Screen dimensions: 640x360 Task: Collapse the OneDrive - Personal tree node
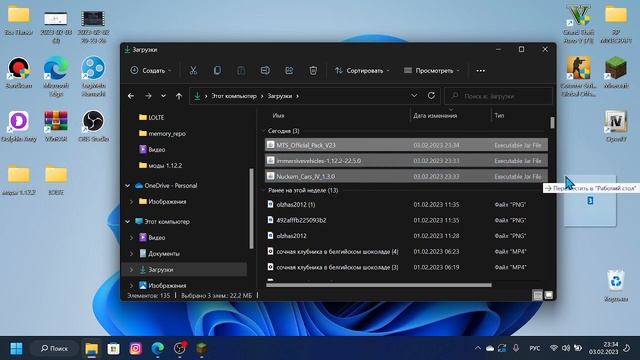pyautogui.click(x=127, y=186)
